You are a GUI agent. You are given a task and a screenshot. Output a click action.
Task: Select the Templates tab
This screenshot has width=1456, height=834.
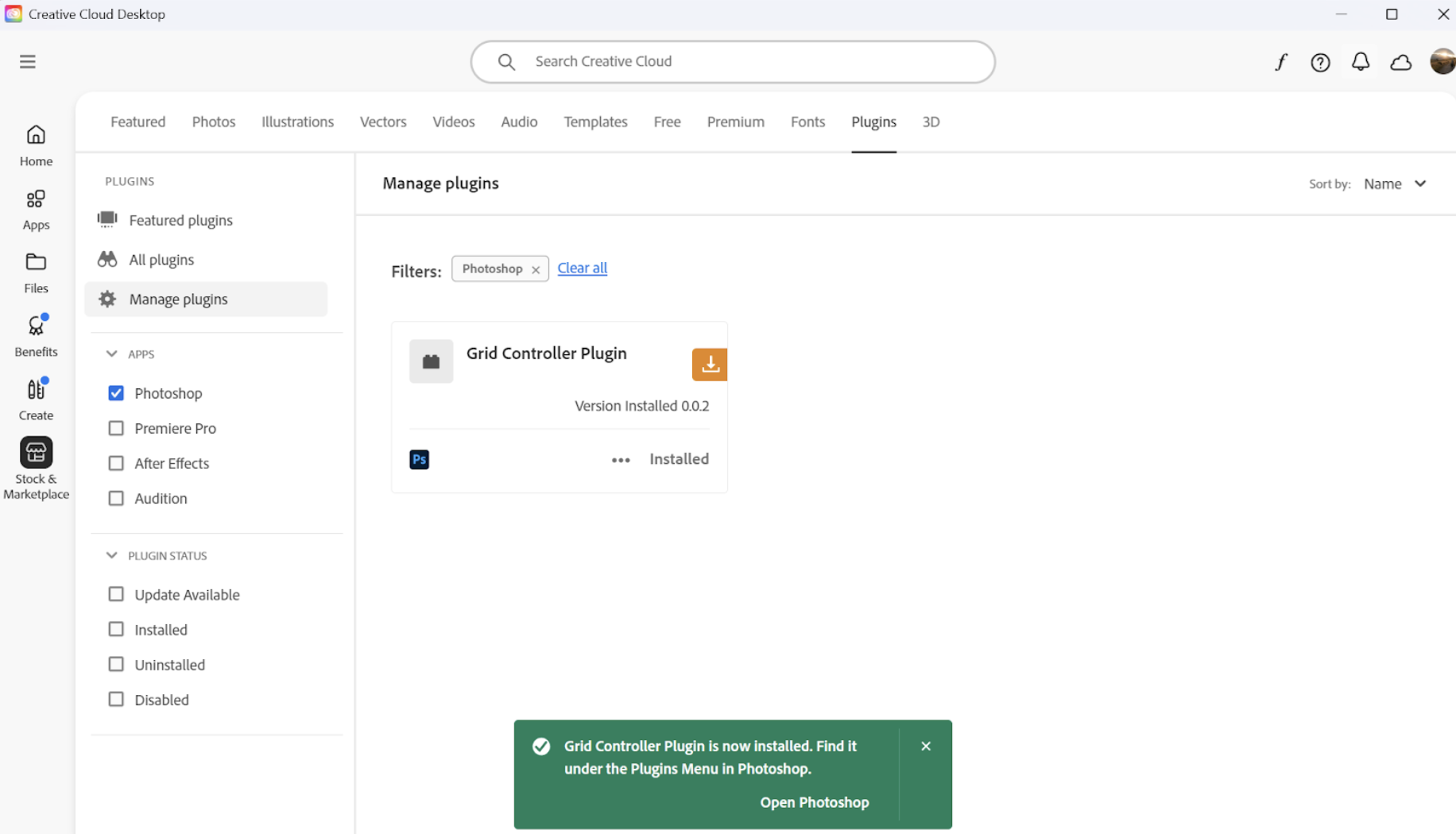[595, 122]
